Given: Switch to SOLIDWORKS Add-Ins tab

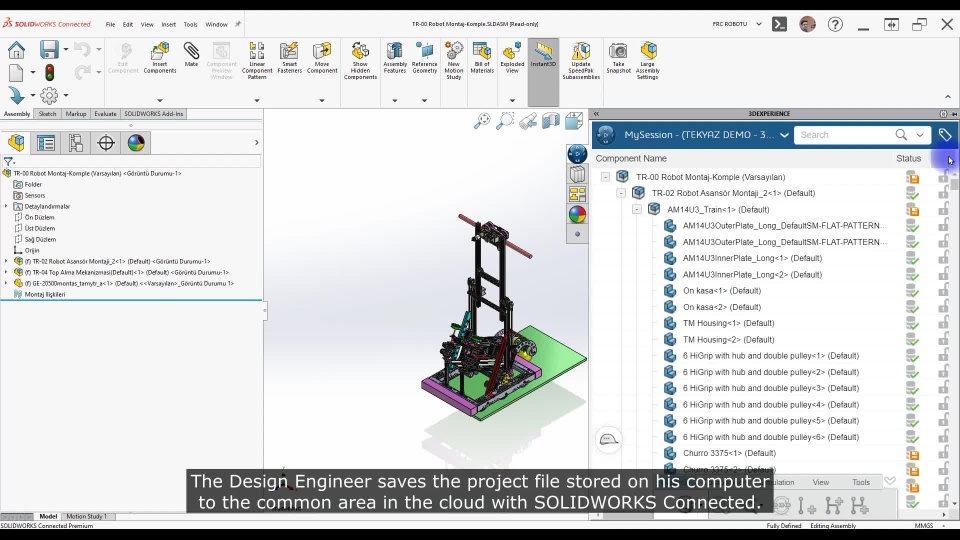Looking at the screenshot, I should click(154, 114).
